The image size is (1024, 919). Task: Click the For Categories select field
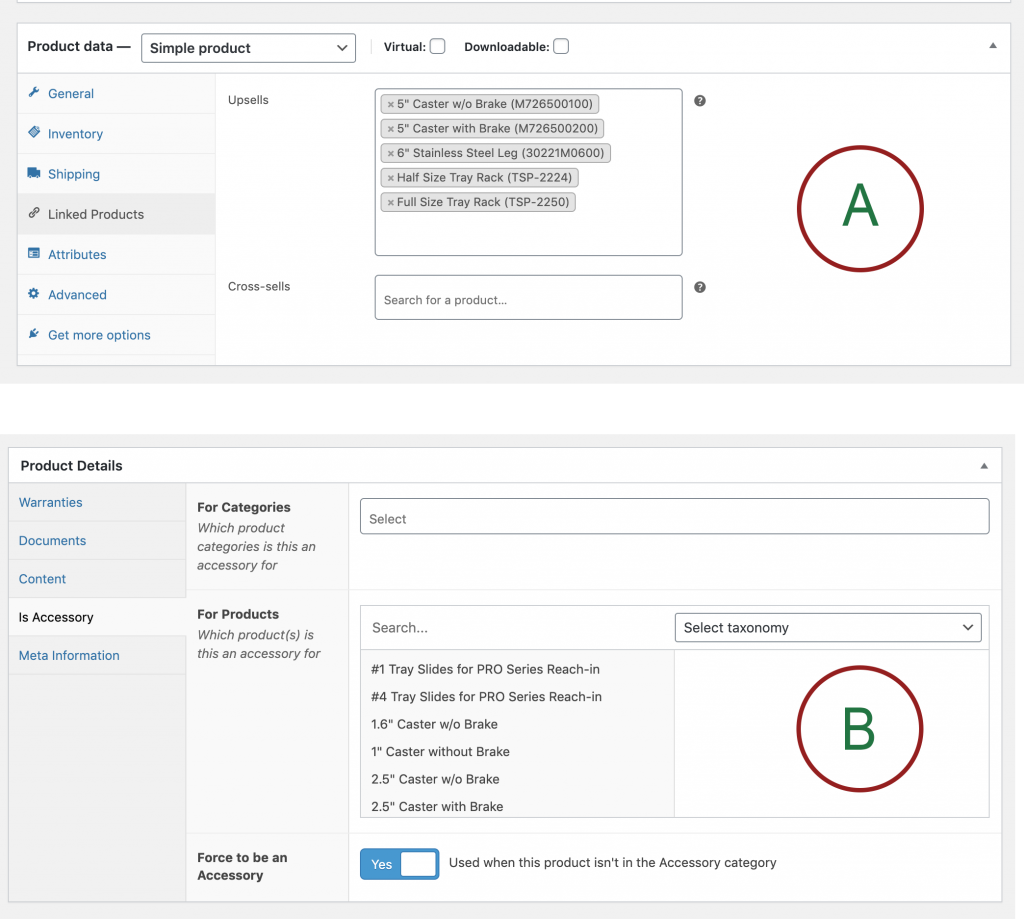[674, 518]
